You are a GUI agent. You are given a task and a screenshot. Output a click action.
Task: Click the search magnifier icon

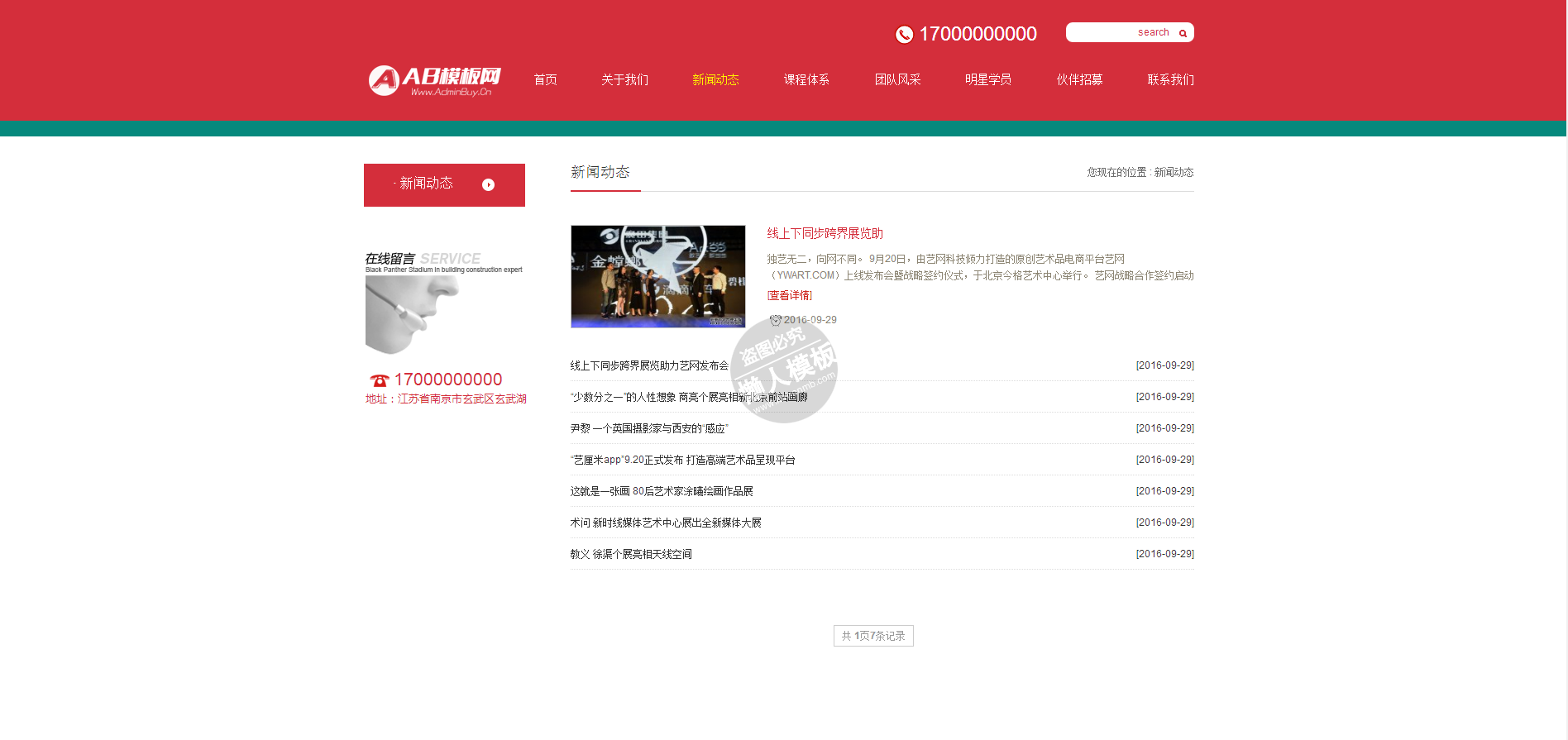1183,33
